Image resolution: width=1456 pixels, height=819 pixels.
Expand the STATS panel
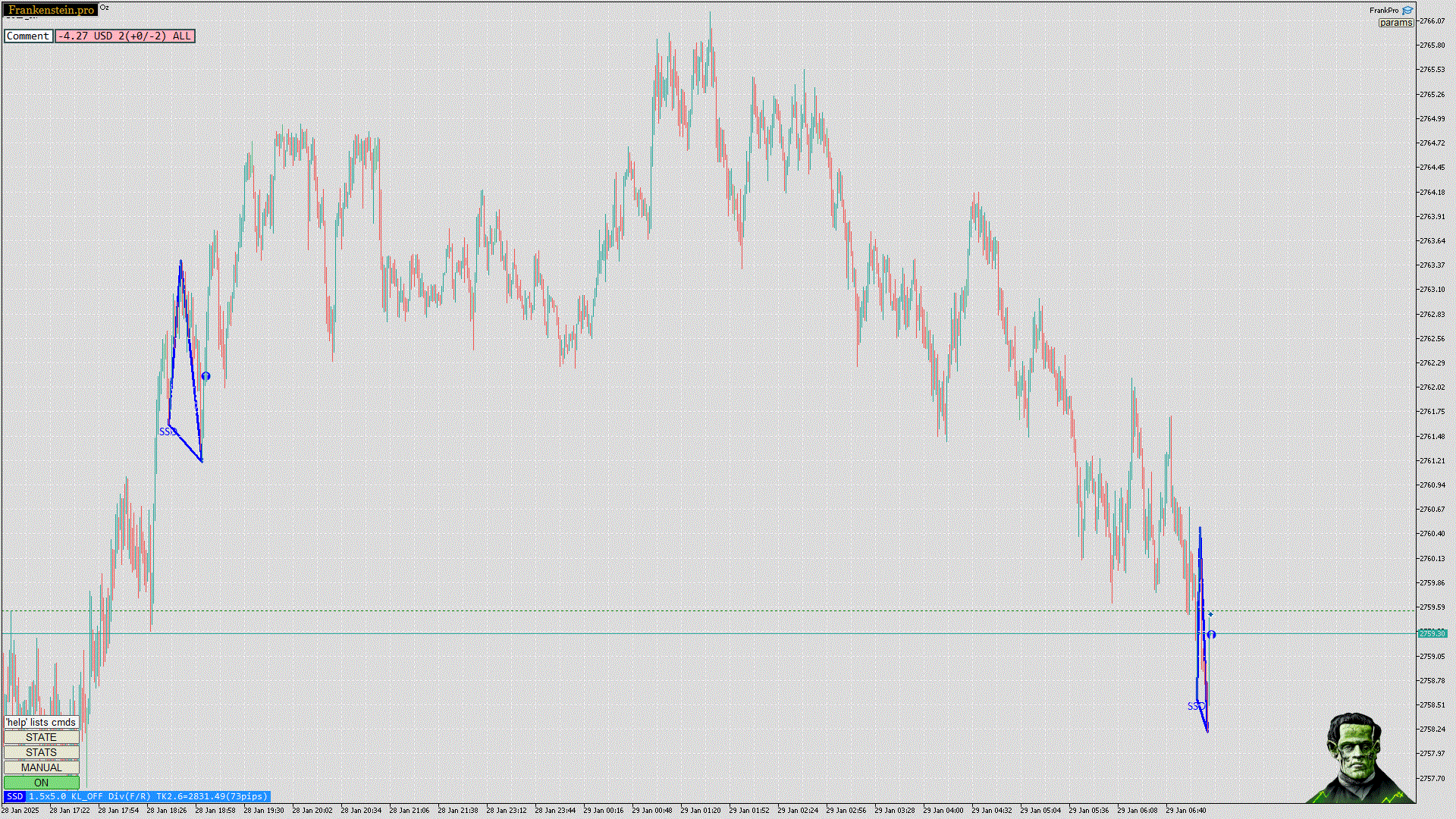[41, 752]
